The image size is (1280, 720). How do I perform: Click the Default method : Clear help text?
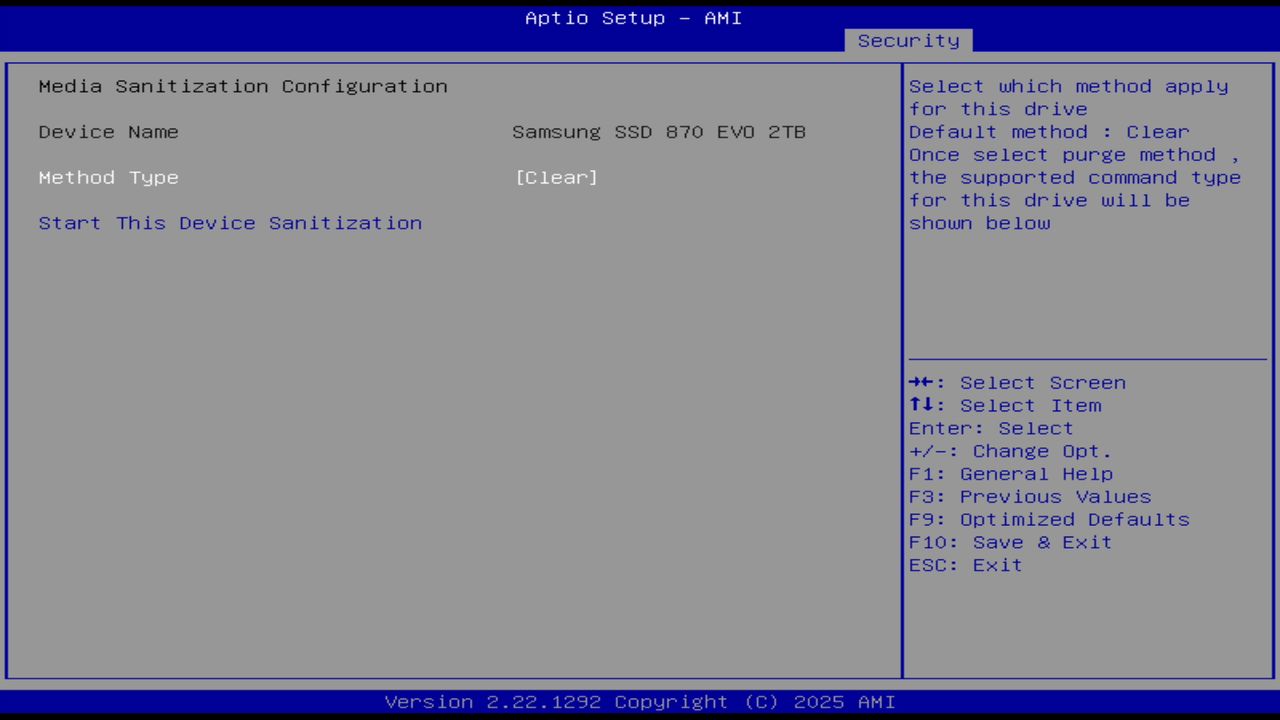point(1049,132)
